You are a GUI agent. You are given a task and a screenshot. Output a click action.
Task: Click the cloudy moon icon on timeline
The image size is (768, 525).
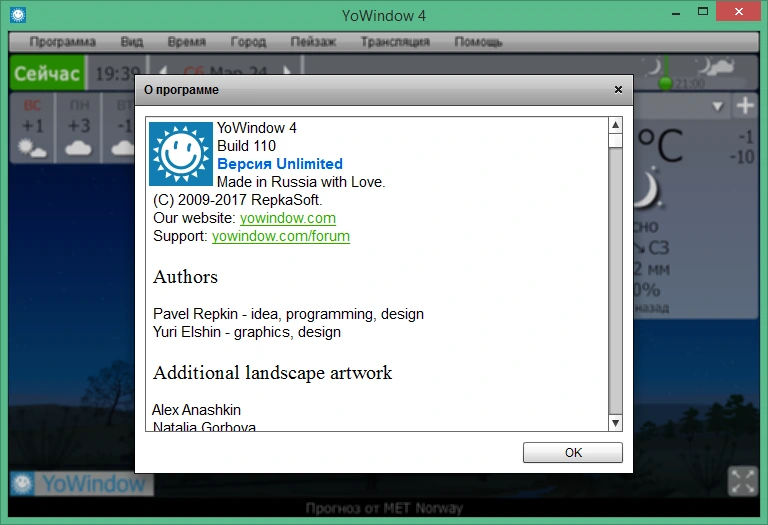[x=716, y=67]
